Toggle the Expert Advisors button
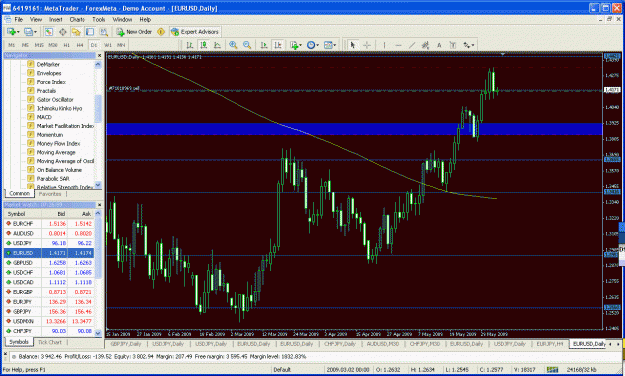This screenshot has height=376, width=625. coord(195,32)
